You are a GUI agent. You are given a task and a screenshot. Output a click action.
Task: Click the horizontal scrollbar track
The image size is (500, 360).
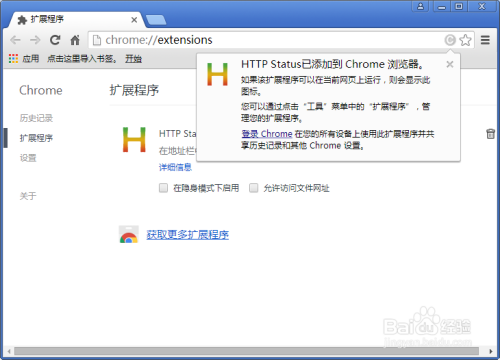pos(247,351)
